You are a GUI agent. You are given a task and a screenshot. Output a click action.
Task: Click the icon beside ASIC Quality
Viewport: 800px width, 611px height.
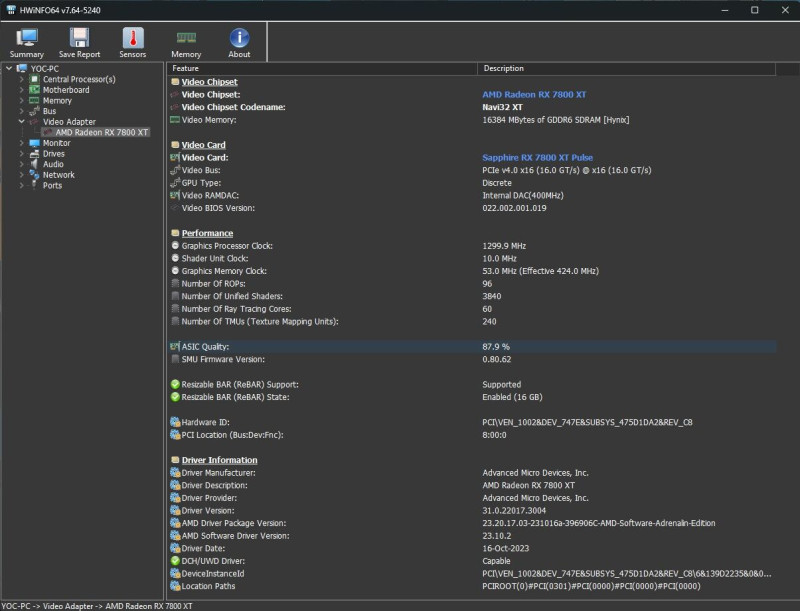(175, 347)
